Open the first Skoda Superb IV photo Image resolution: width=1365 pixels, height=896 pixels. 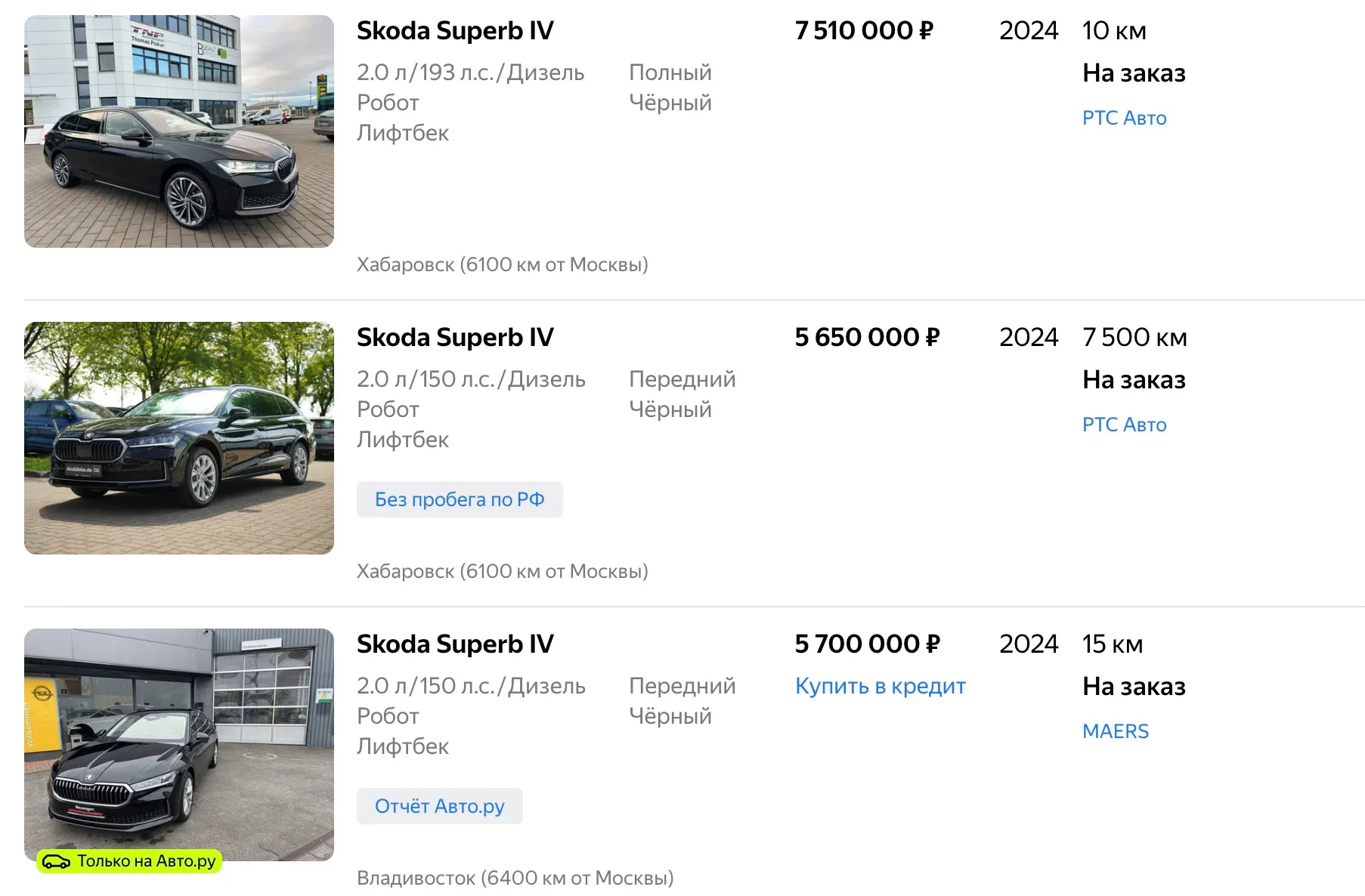pyautogui.click(x=179, y=131)
